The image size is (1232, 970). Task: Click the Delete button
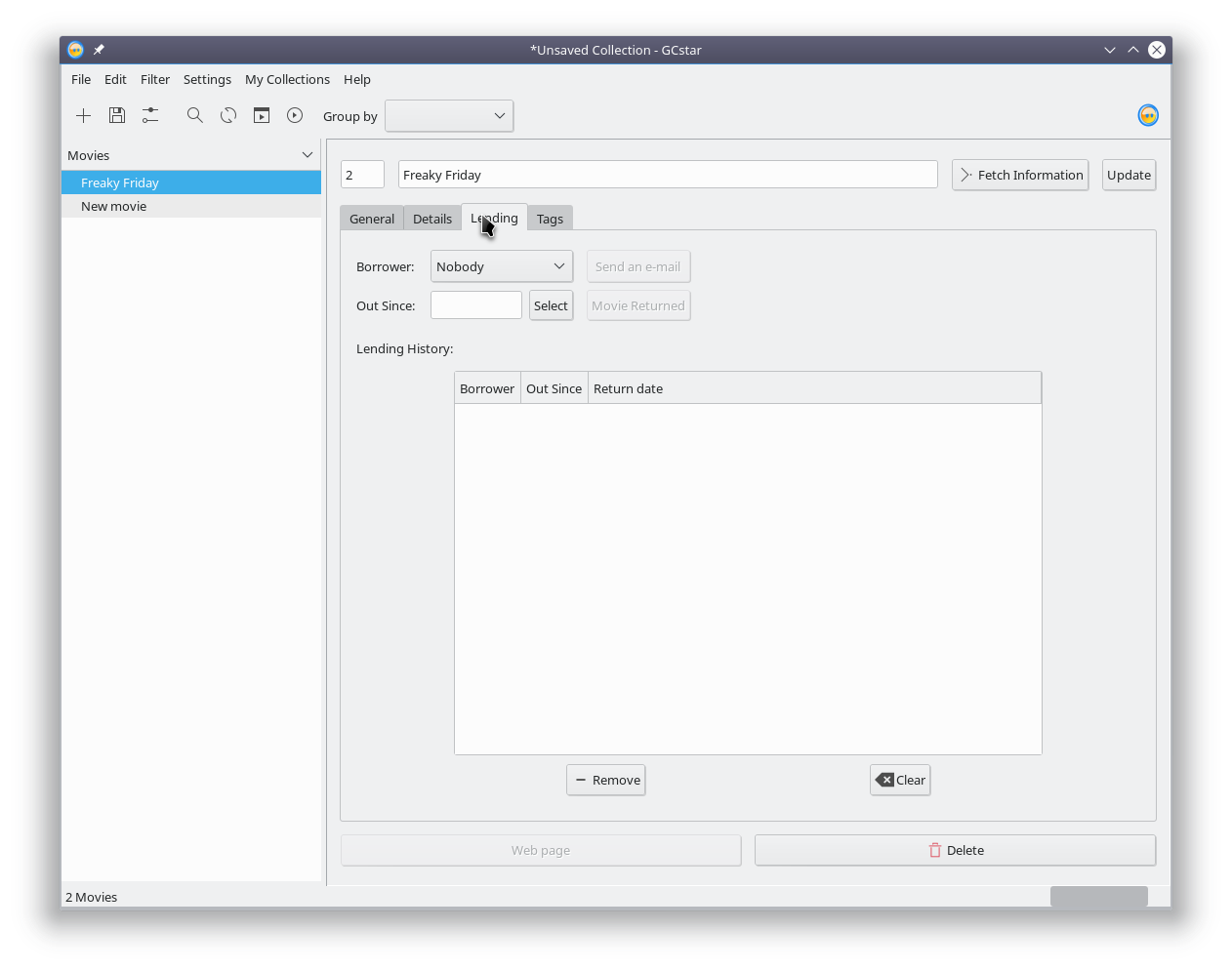955,850
